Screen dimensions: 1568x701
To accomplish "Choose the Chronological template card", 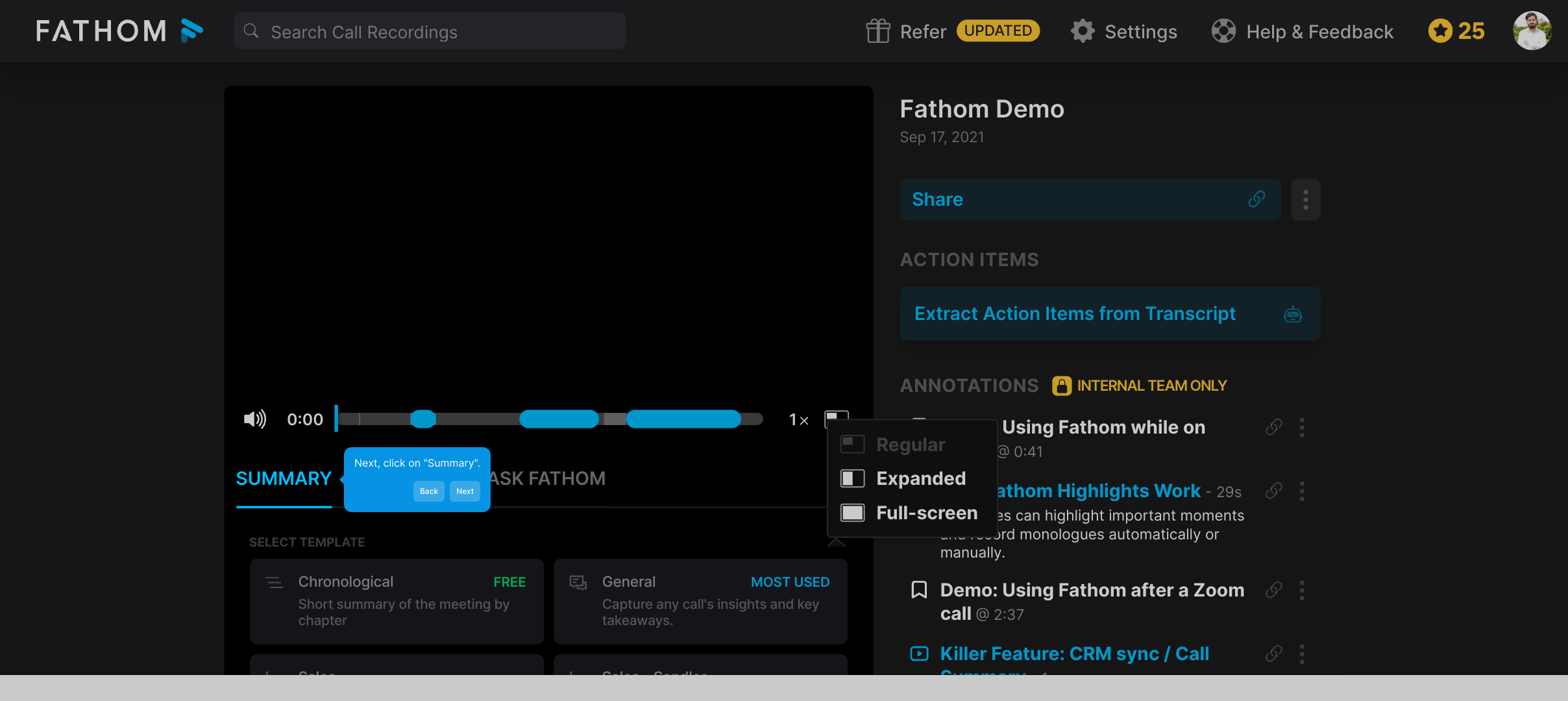I will pos(397,601).
